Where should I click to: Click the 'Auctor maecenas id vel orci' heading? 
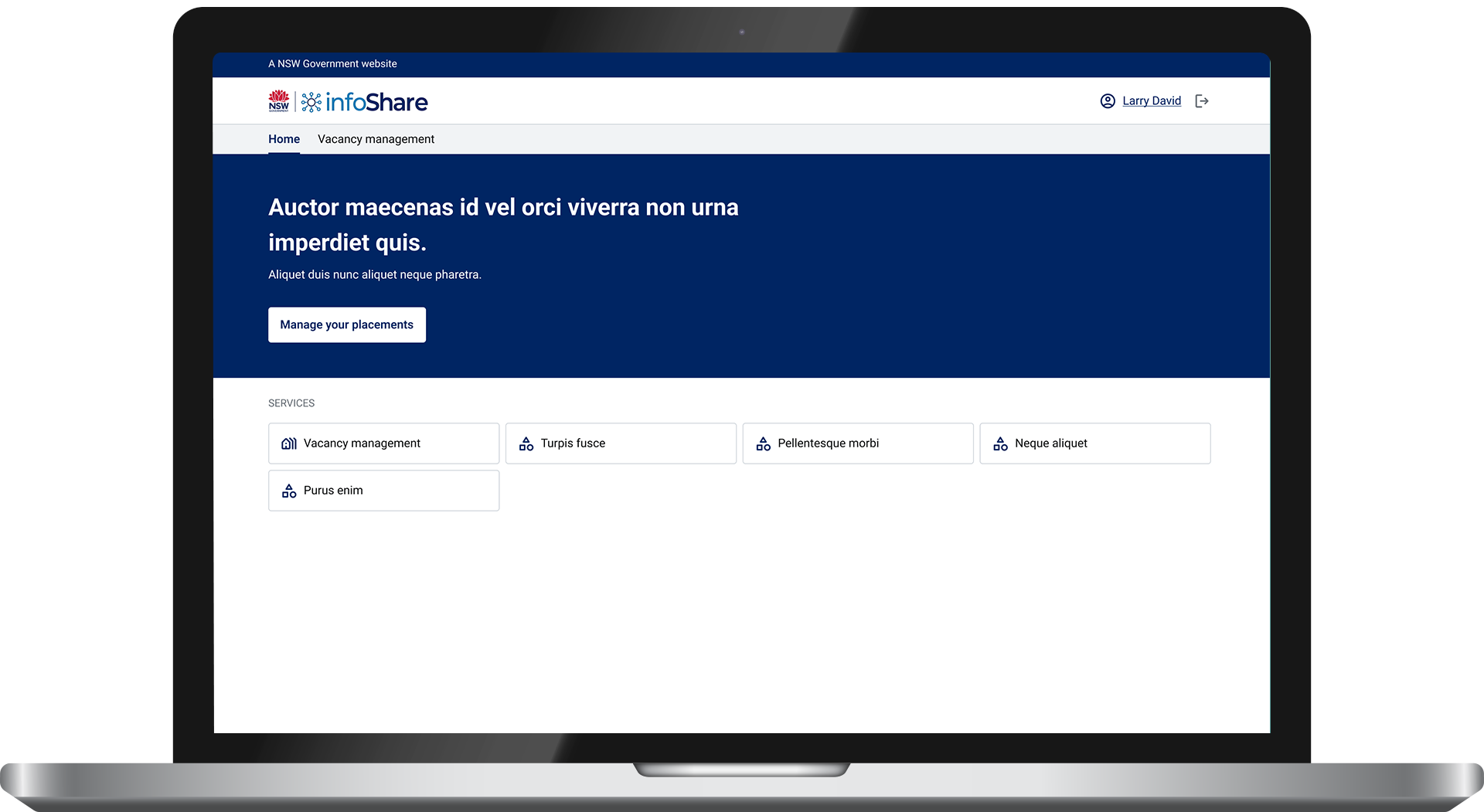pos(503,225)
